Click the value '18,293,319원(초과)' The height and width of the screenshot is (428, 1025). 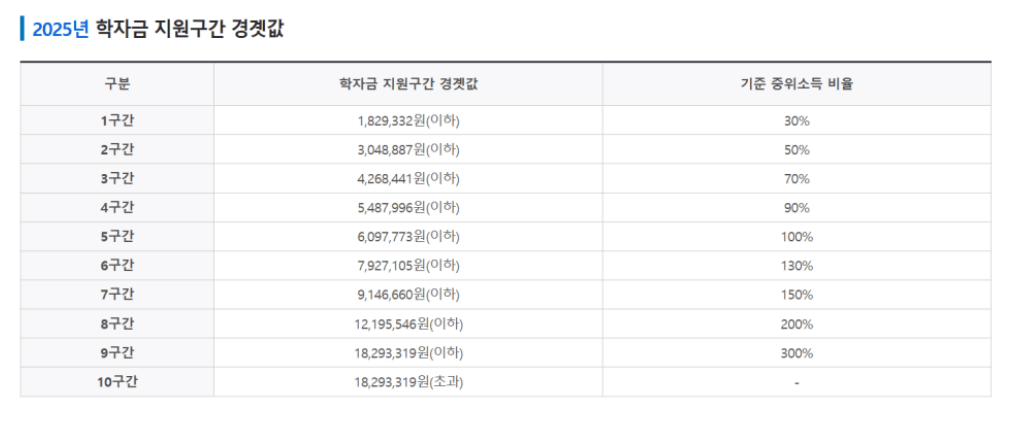409,382
